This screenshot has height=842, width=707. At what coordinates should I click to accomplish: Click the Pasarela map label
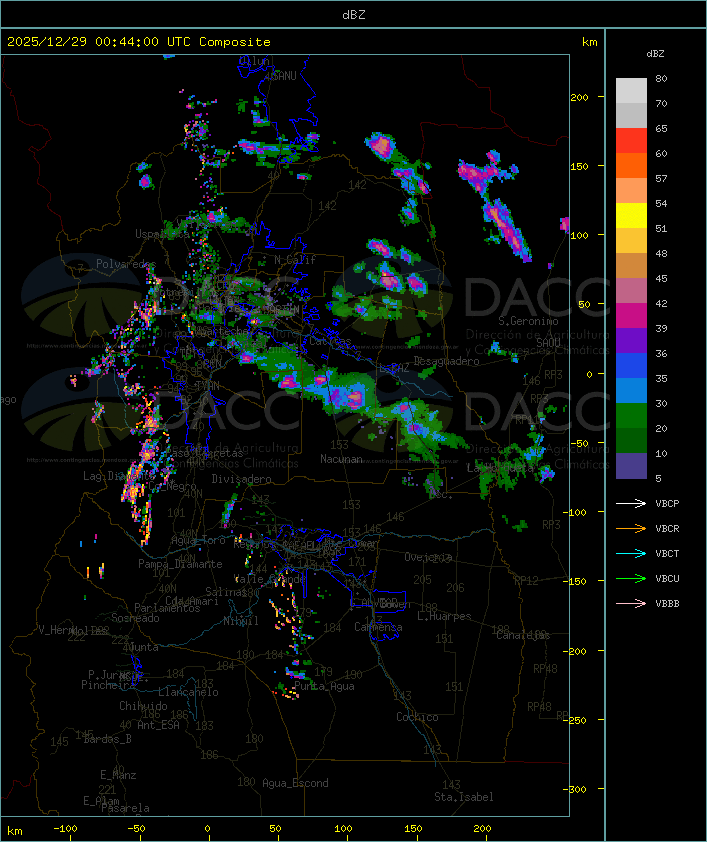pos(125,808)
